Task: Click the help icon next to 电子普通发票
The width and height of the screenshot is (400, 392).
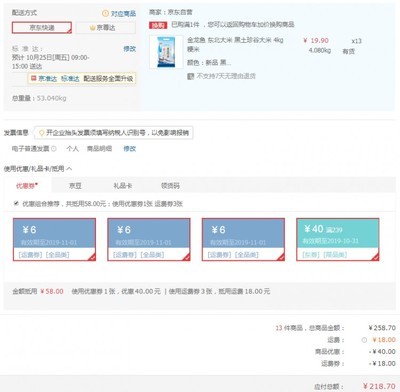Action: 54,149
